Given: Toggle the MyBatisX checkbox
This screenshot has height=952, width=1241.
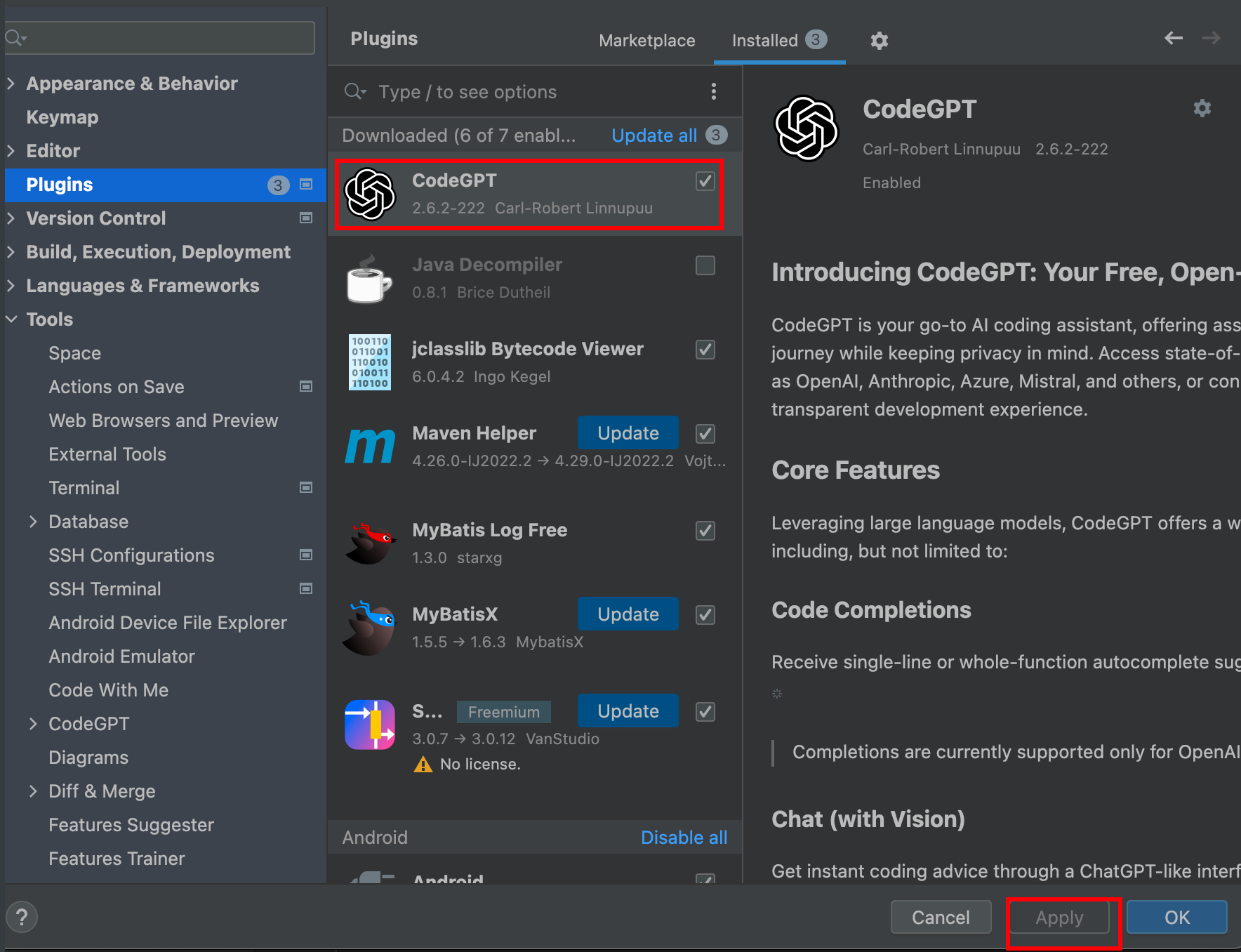Looking at the screenshot, I should click(x=705, y=615).
